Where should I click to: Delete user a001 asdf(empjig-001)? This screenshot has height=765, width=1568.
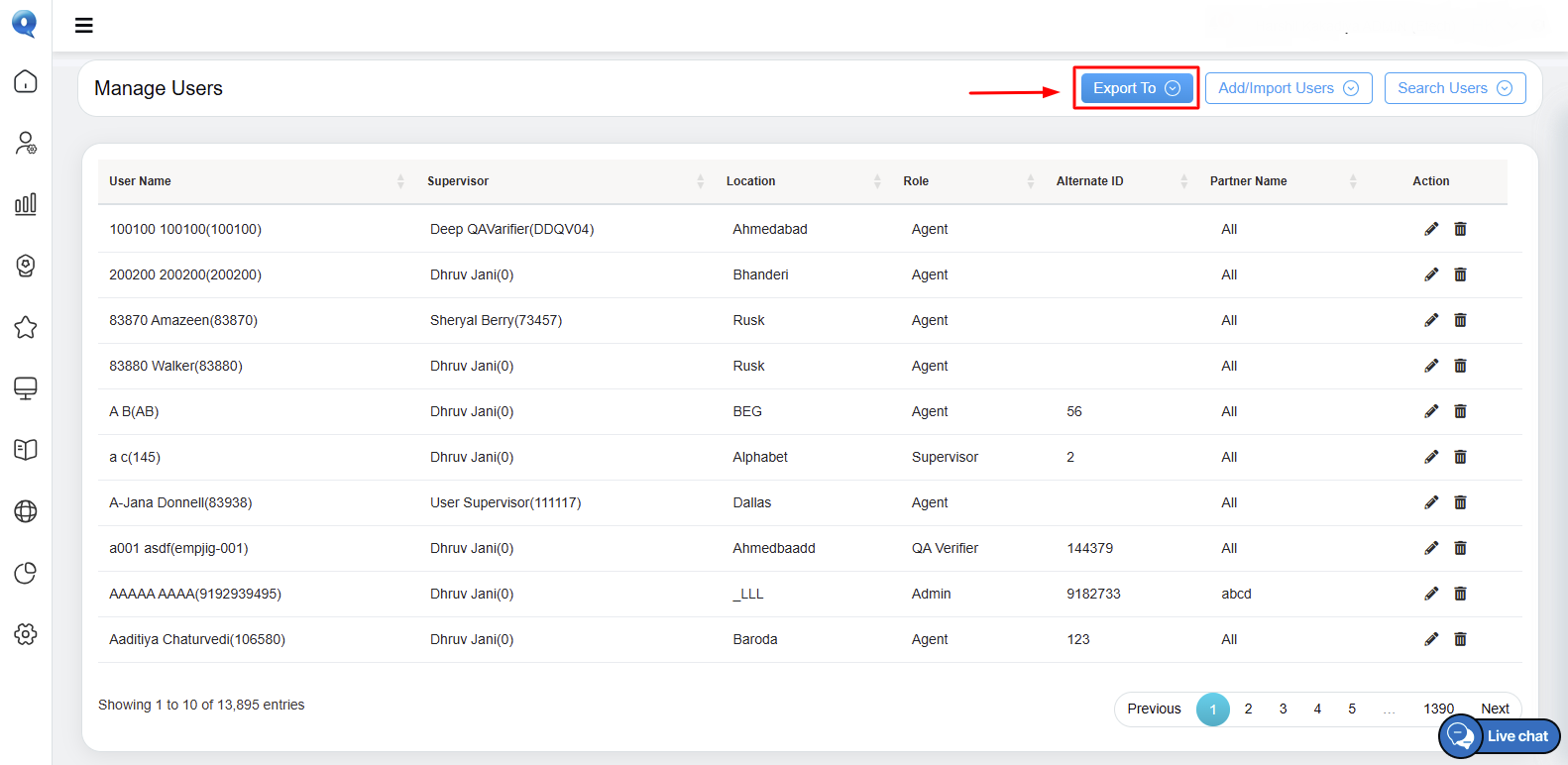coord(1460,548)
